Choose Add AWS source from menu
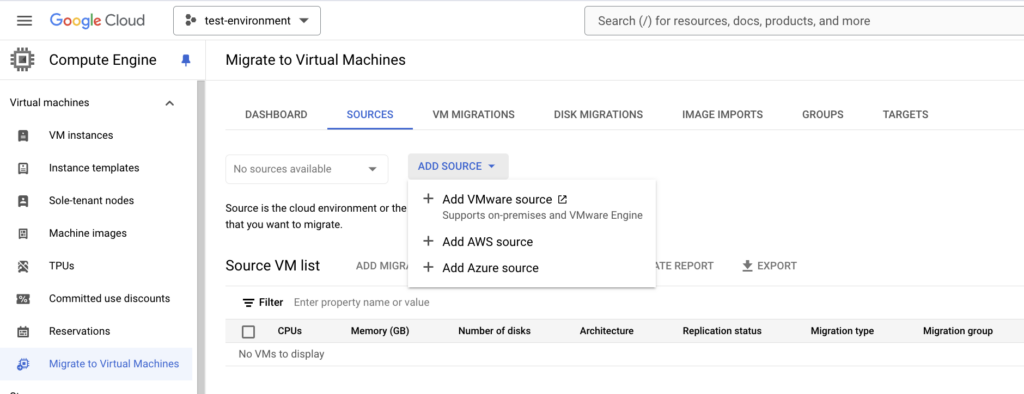Image resolution: width=1024 pixels, height=394 pixels. 487,242
